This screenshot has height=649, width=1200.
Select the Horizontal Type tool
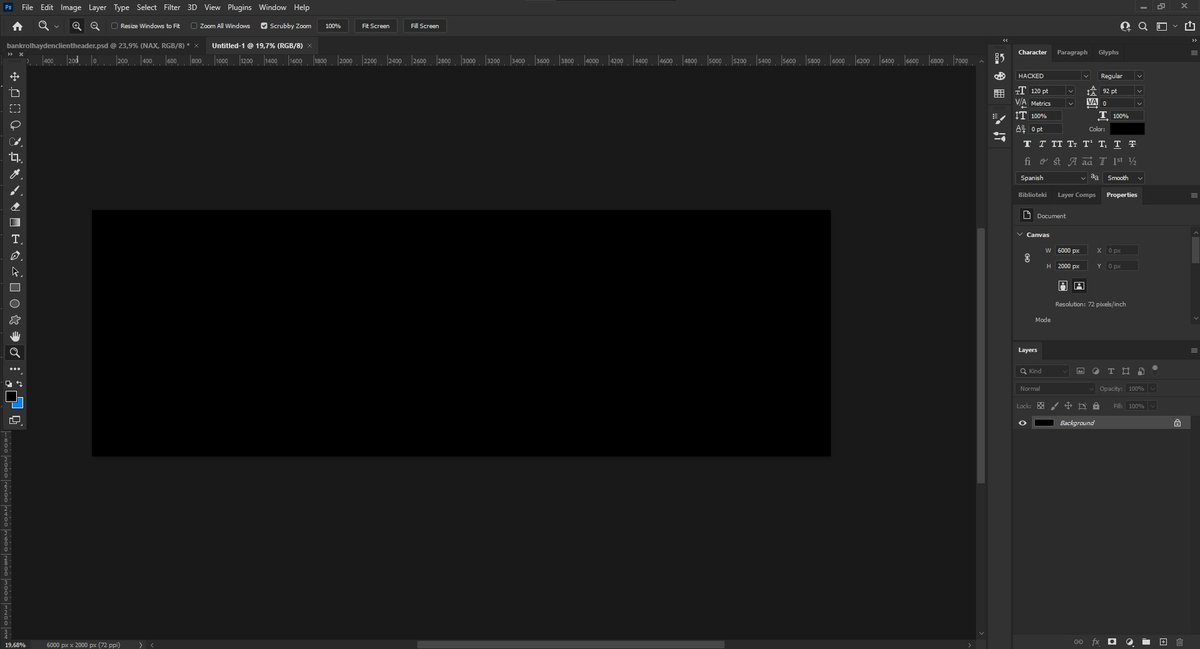pyautogui.click(x=15, y=239)
